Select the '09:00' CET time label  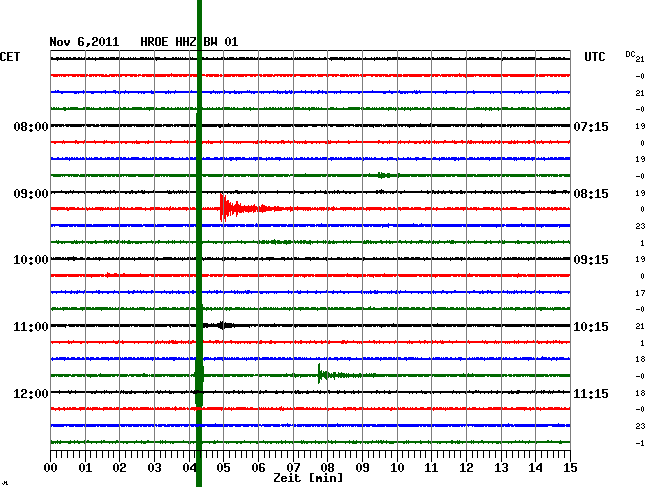pyautogui.click(x=31, y=194)
